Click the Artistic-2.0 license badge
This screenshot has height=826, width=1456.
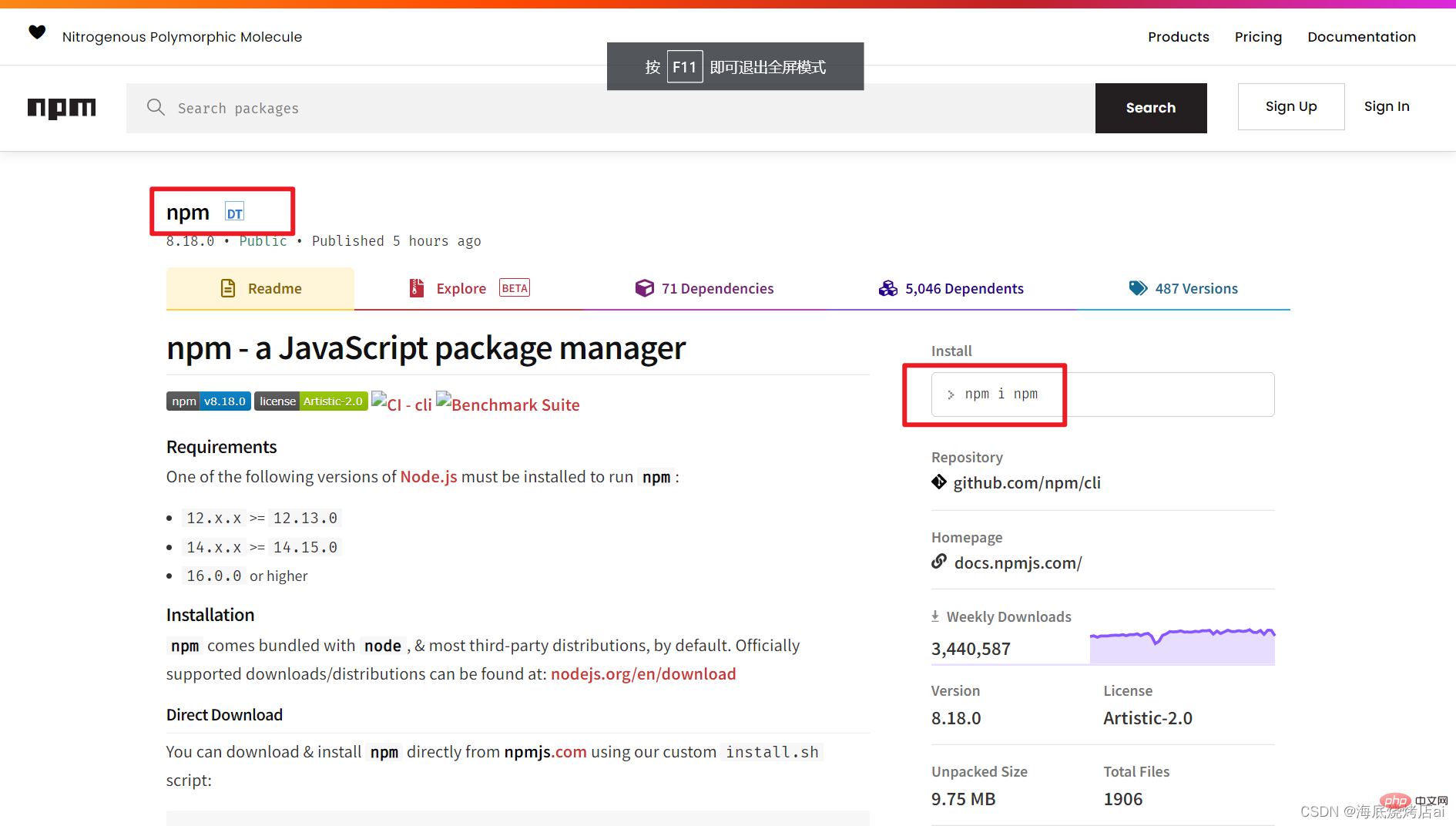[310, 401]
